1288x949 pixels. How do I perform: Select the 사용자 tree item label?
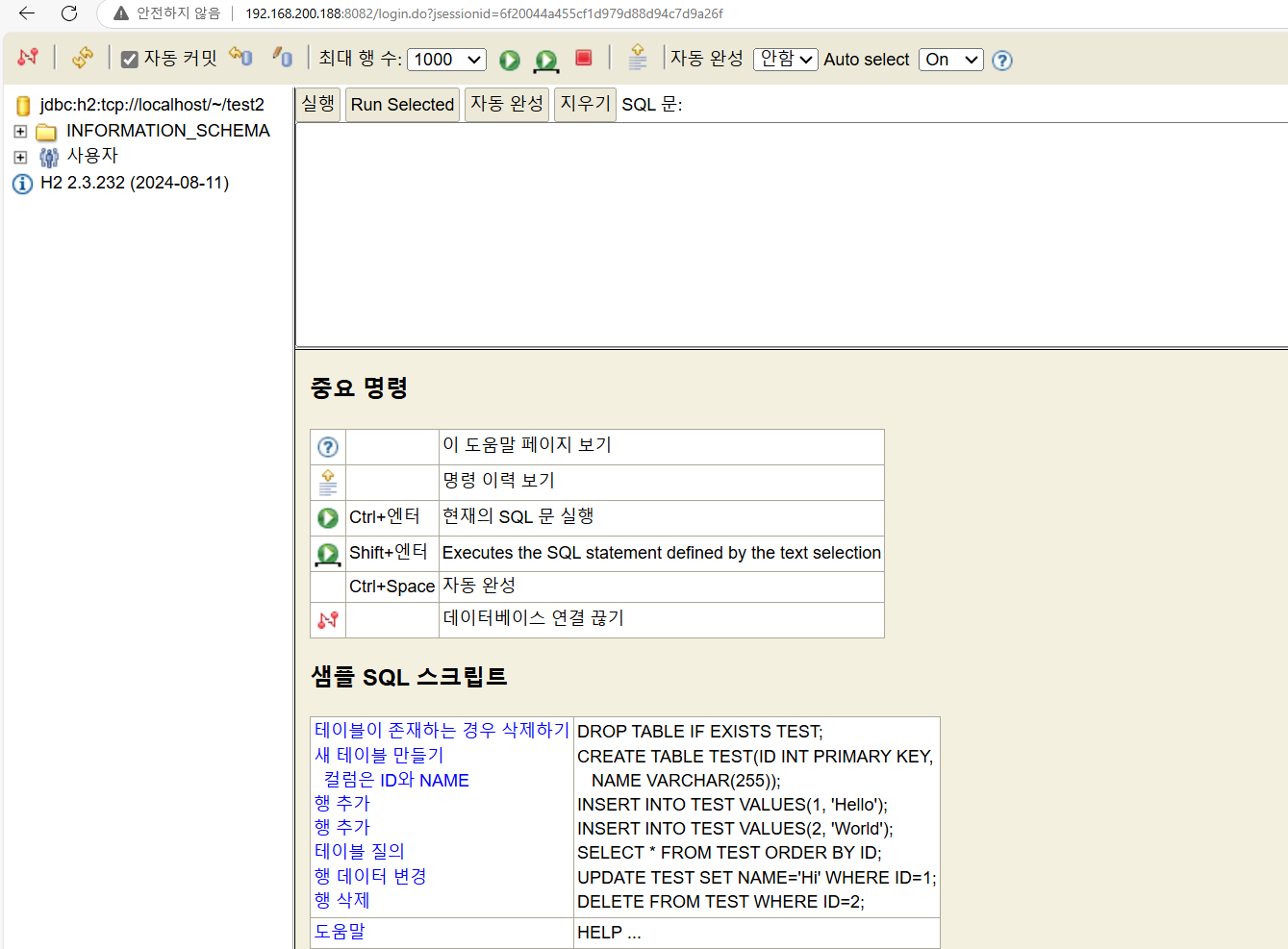point(92,156)
